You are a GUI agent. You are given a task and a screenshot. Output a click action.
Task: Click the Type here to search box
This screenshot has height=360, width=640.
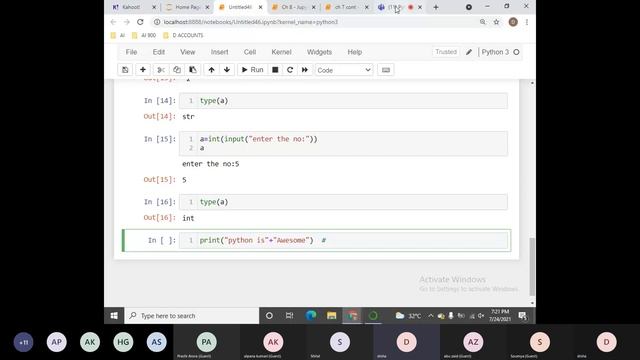coord(191,316)
